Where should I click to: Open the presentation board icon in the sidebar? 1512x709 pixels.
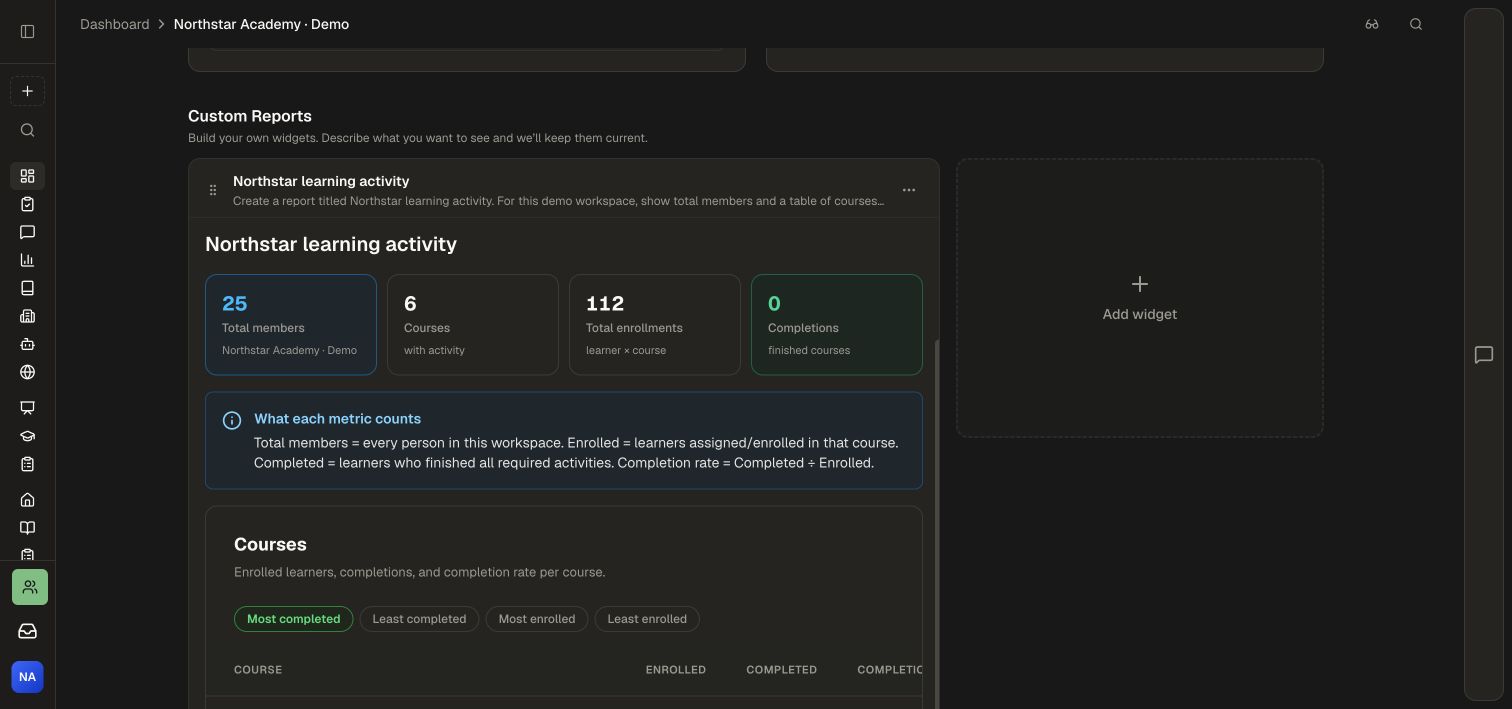click(27, 408)
